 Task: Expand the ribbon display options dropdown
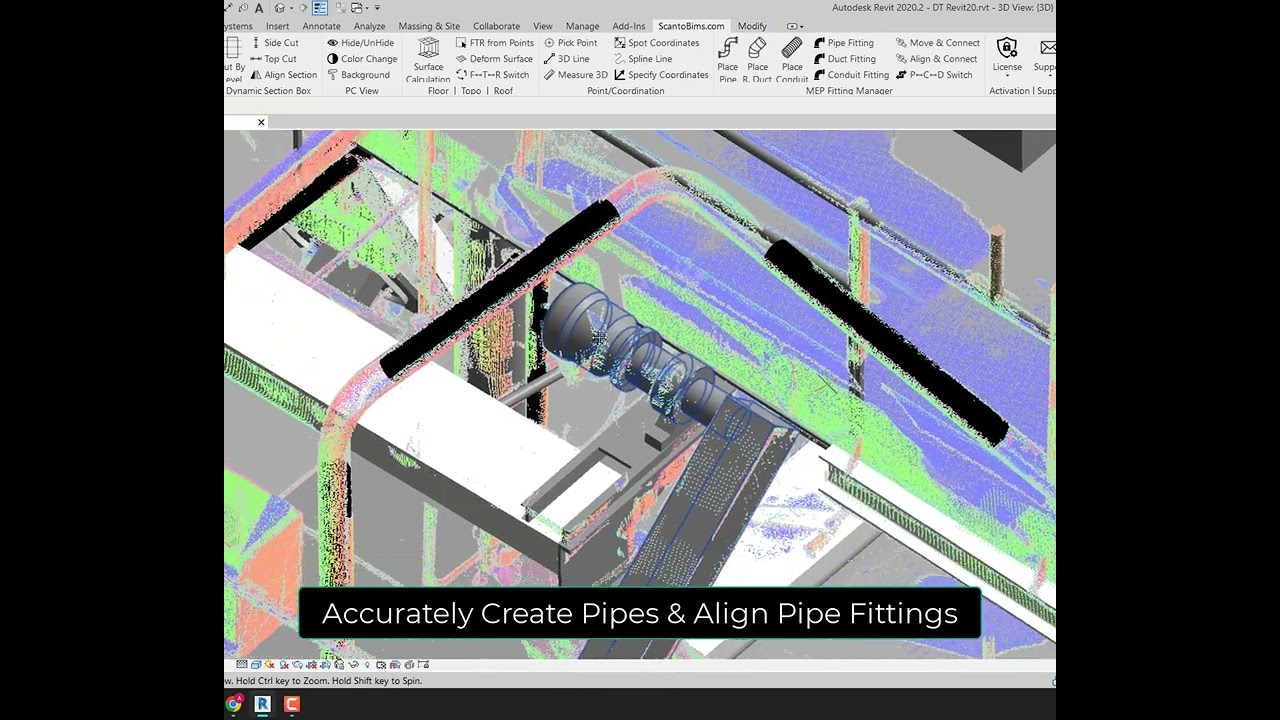tap(795, 26)
